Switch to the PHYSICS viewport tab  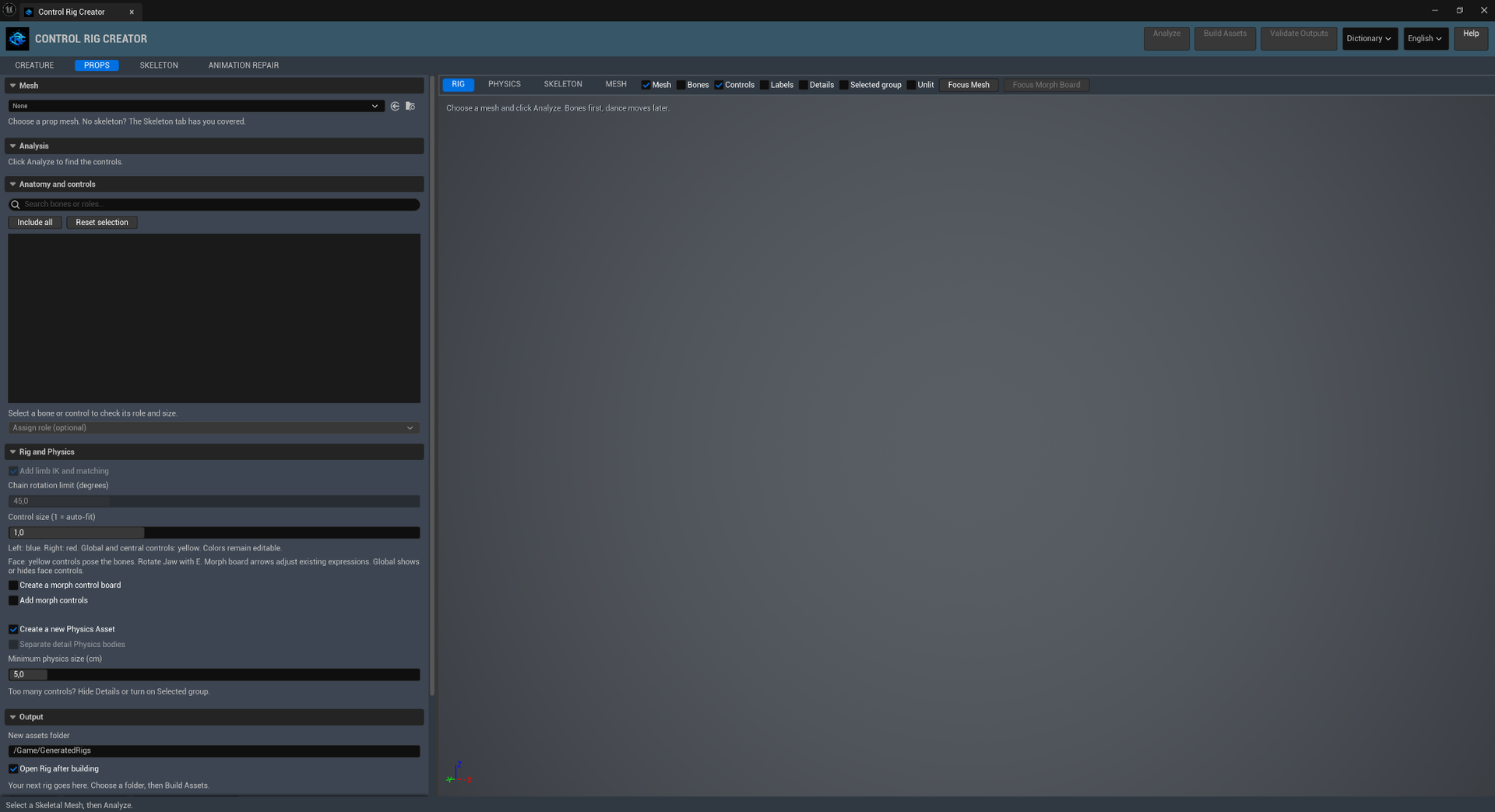505,84
